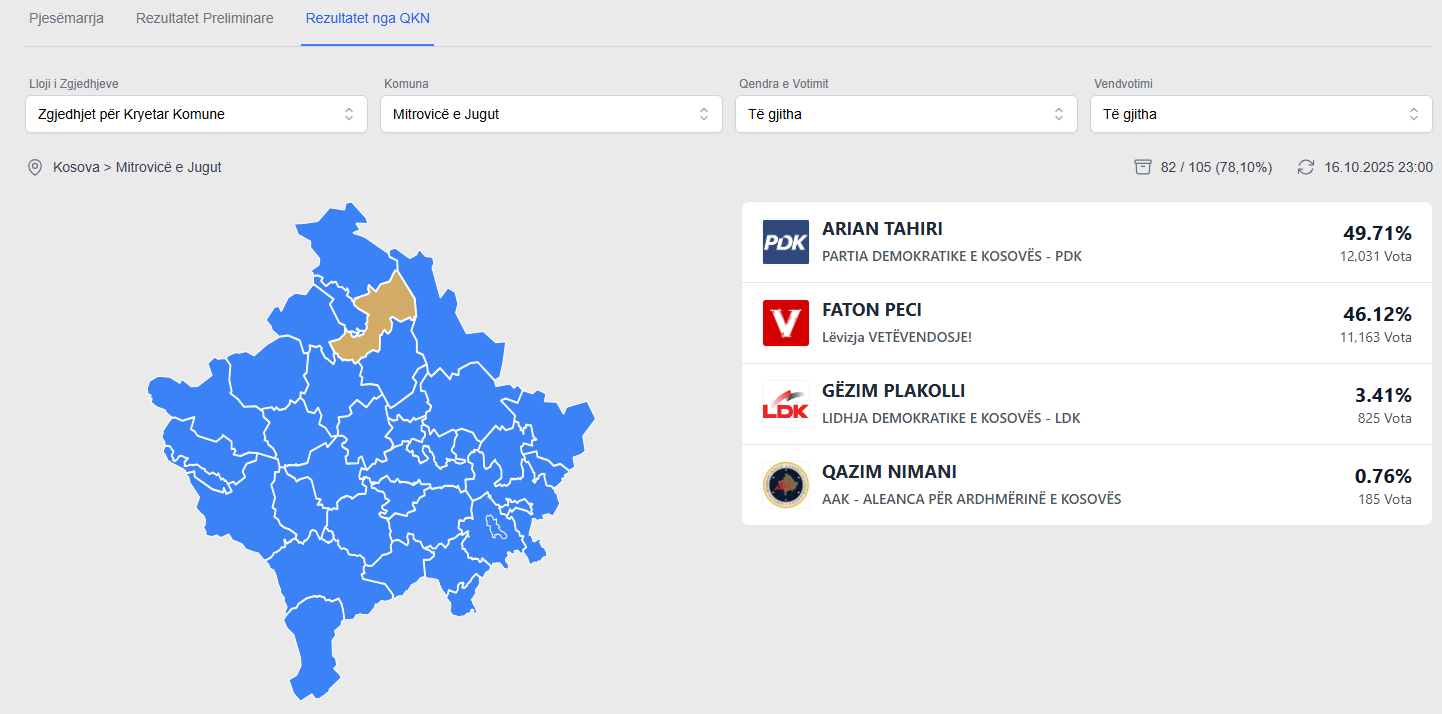Click the LDK party logo

point(785,404)
